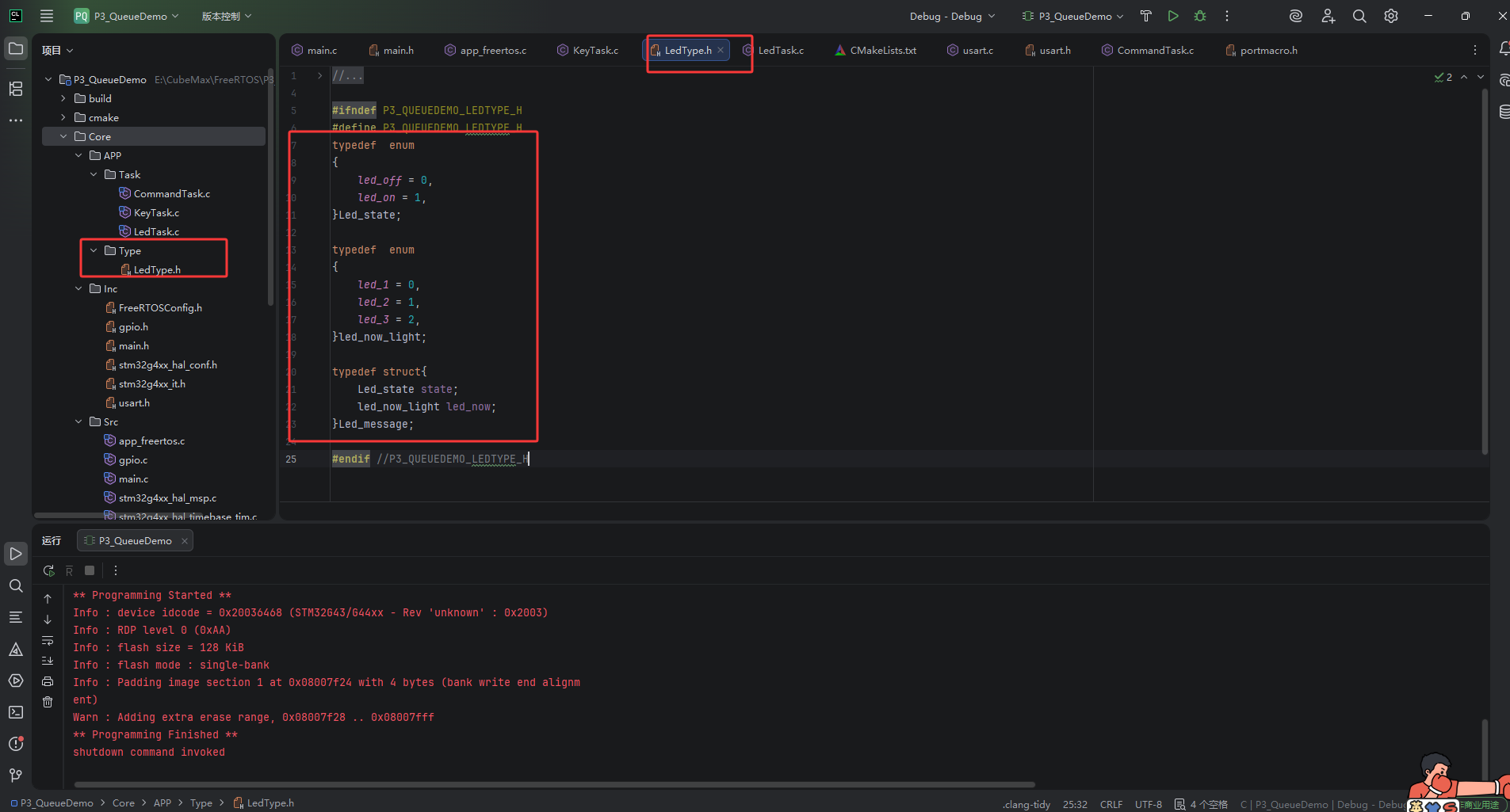The width and height of the screenshot is (1510, 812).
Task: Collapse the Core folder
Action: coord(63,136)
